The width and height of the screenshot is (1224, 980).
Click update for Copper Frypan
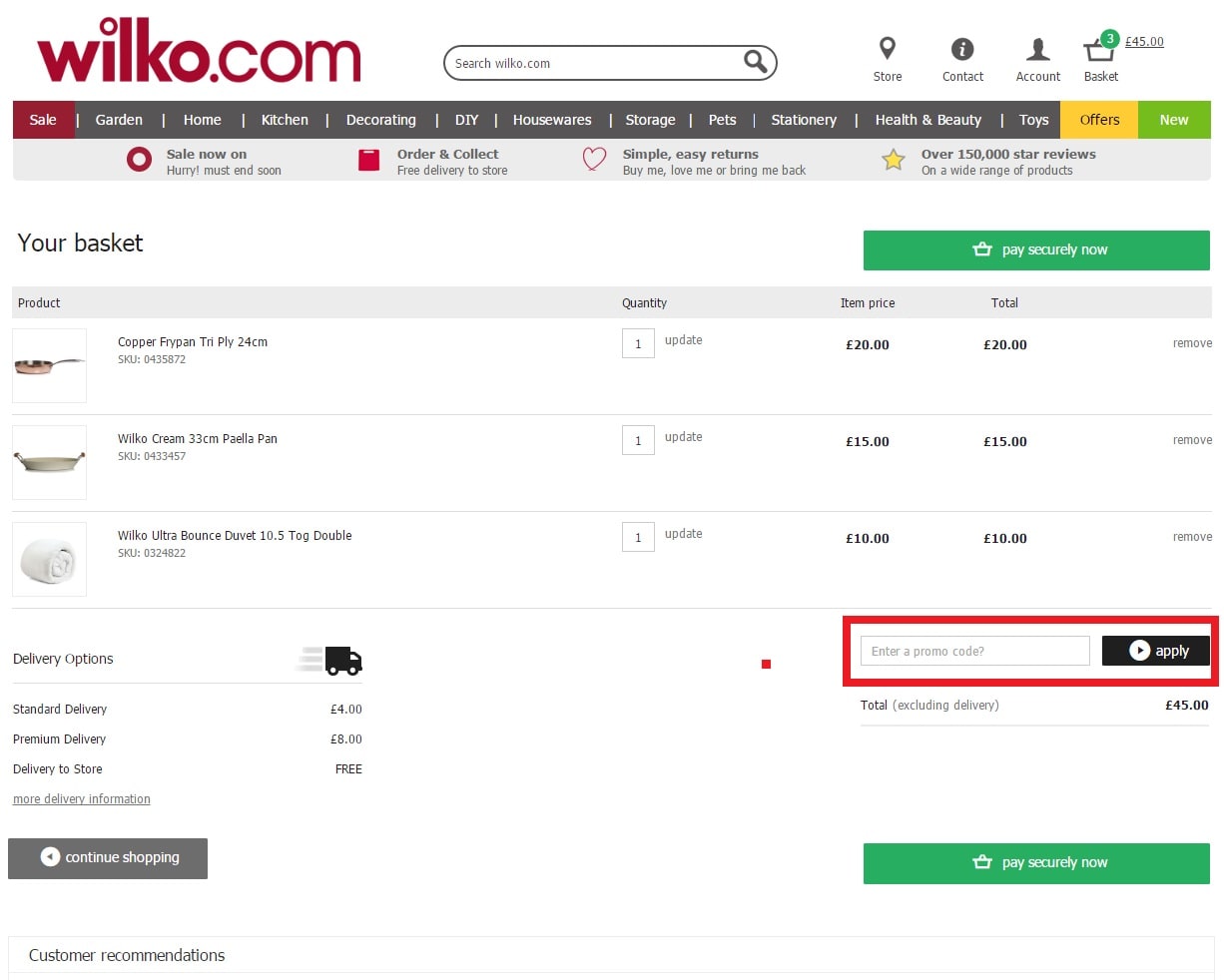tap(684, 340)
